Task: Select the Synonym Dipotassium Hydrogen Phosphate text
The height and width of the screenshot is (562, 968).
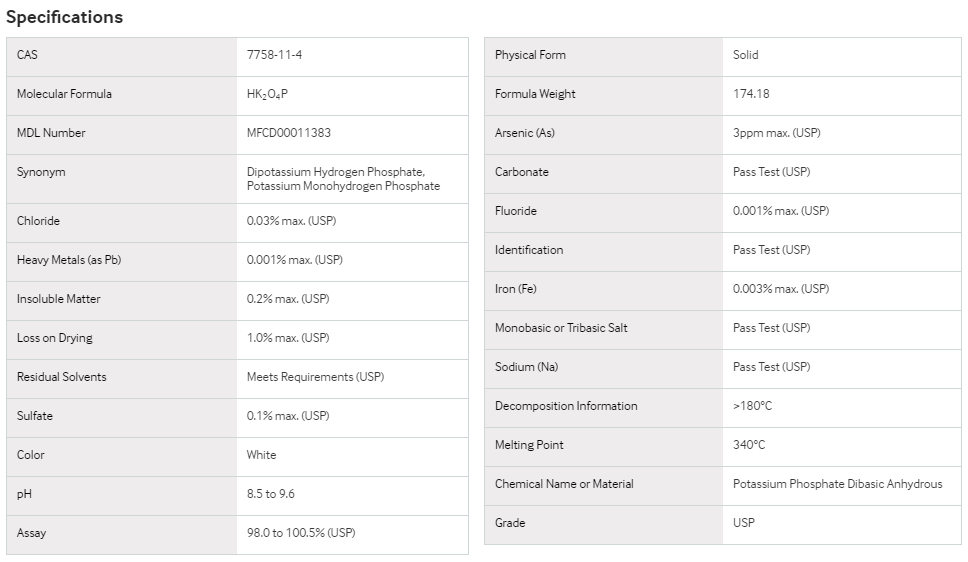Action: [335, 172]
